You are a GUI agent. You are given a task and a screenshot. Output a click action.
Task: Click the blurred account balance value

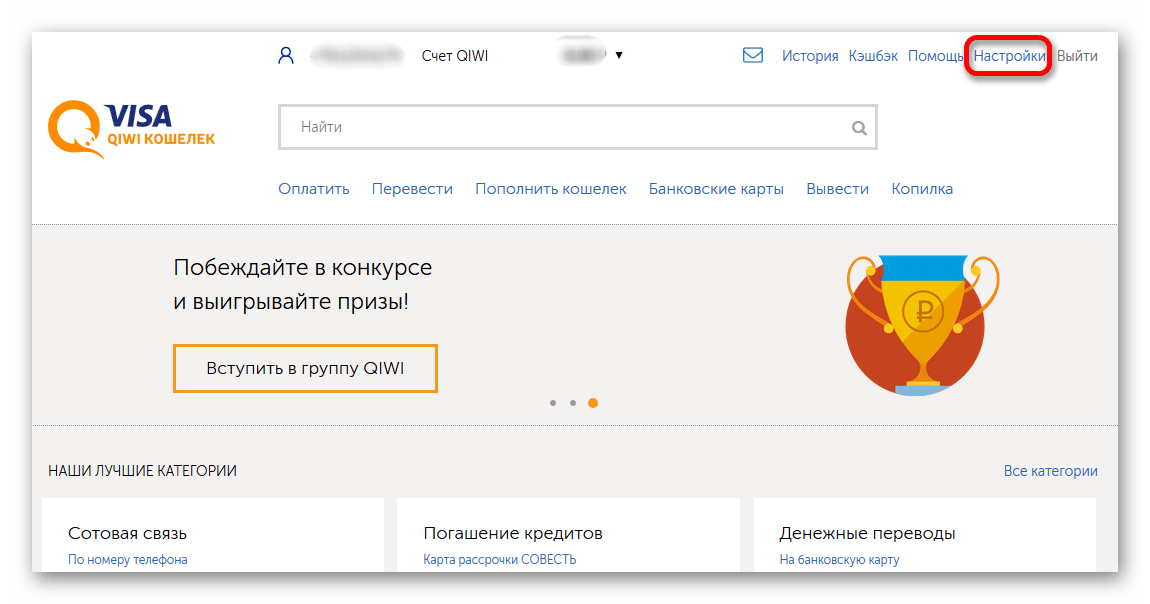tap(583, 54)
